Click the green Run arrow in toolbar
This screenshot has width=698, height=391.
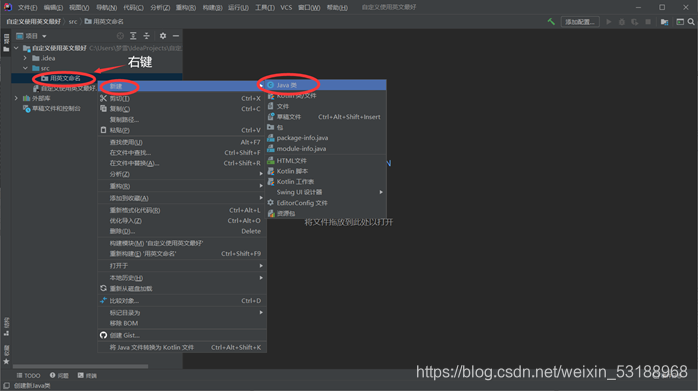[x=609, y=21]
